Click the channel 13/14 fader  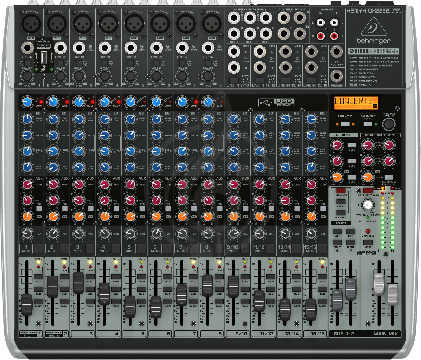pyautogui.click(x=285, y=309)
